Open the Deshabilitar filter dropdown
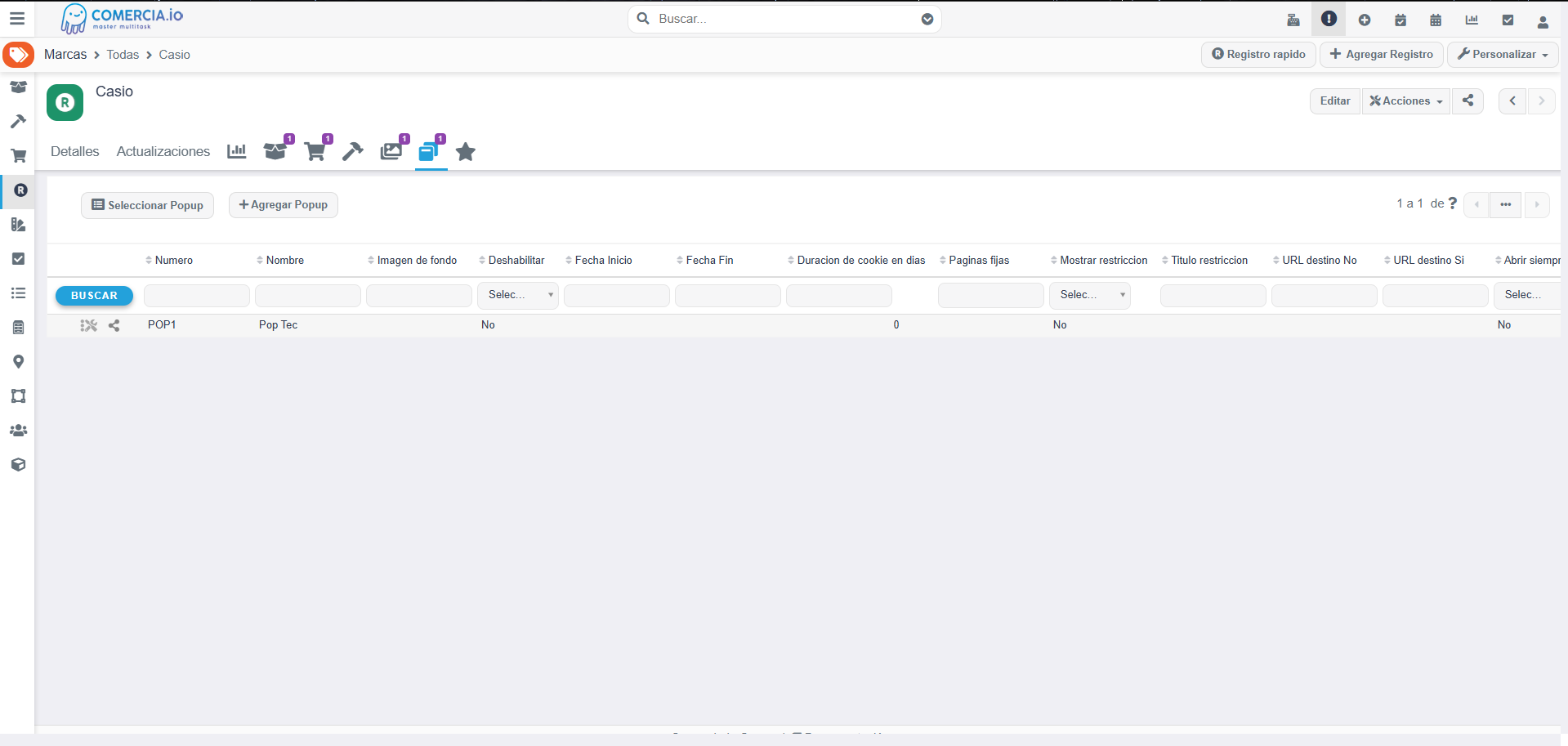 pos(518,295)
